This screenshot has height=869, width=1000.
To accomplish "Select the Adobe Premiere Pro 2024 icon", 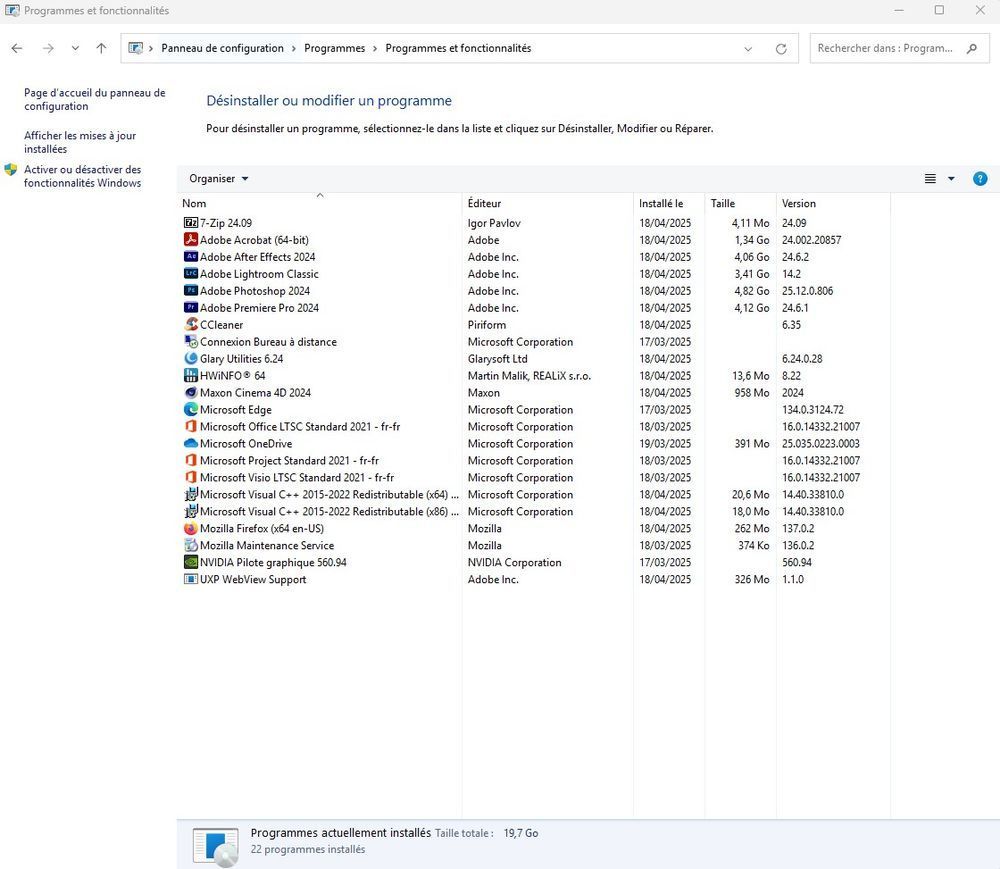I will [191, 307].
